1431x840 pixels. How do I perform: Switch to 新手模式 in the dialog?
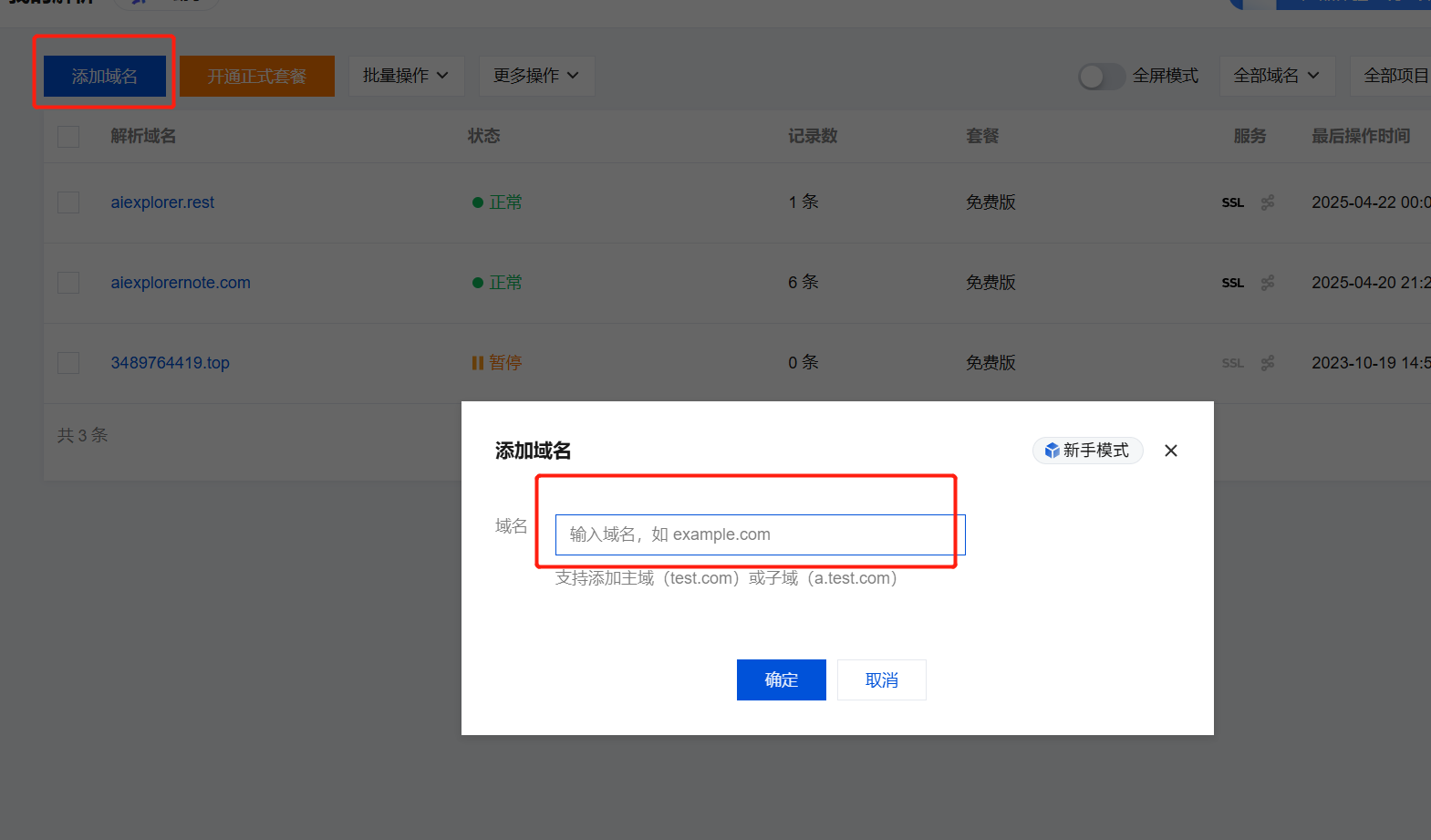[x=1087, y=451]
